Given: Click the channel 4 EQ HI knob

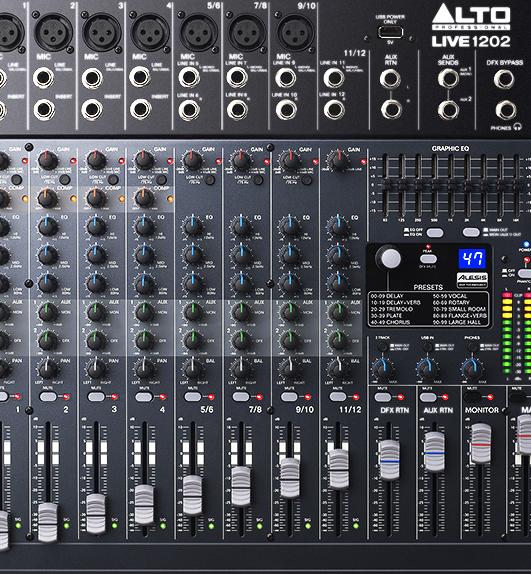Looking at the screenshot, I should point(144,226).
